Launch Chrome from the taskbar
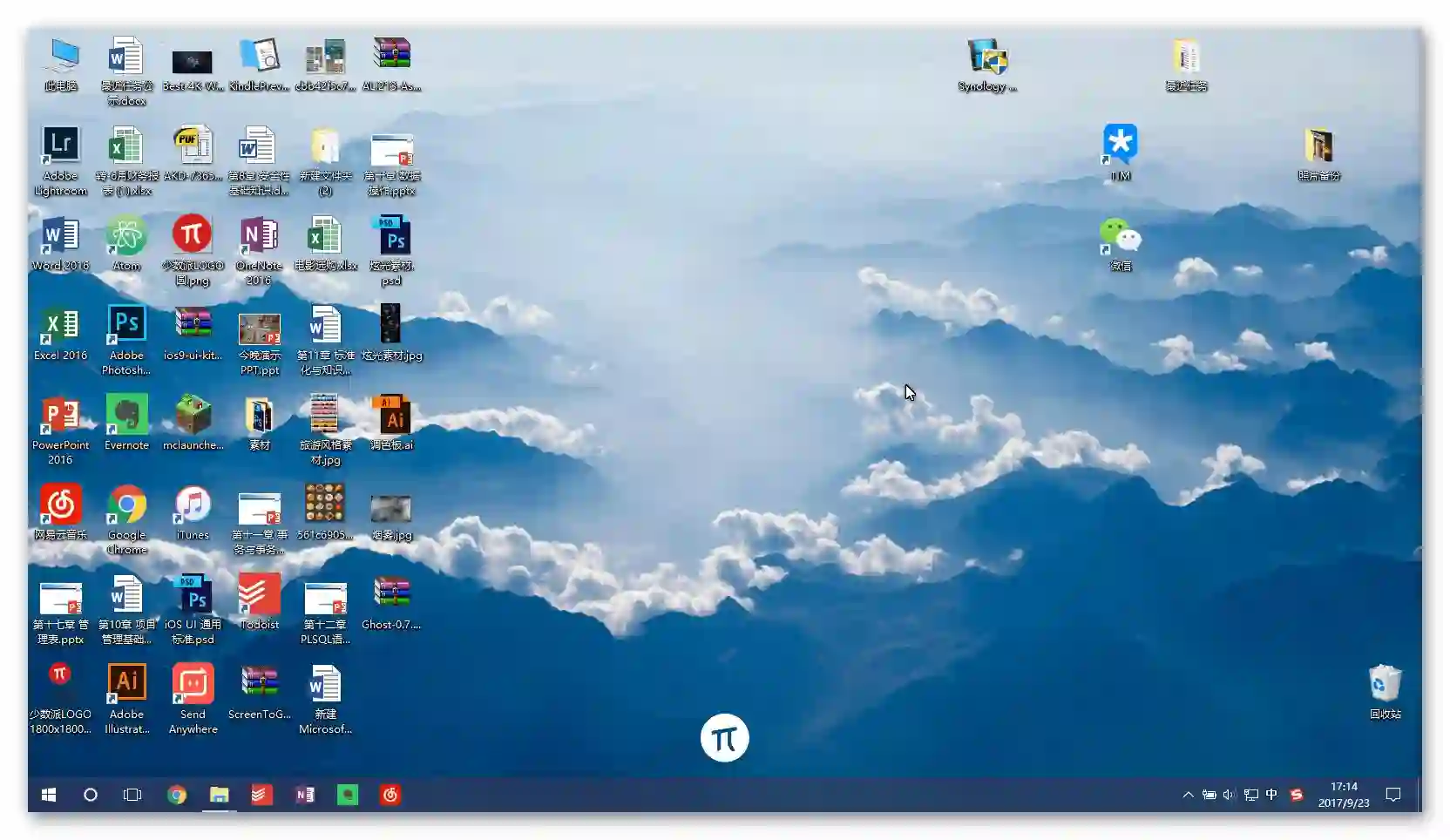This screenshot has width=1450, height=840. click(x=177, y=795)
